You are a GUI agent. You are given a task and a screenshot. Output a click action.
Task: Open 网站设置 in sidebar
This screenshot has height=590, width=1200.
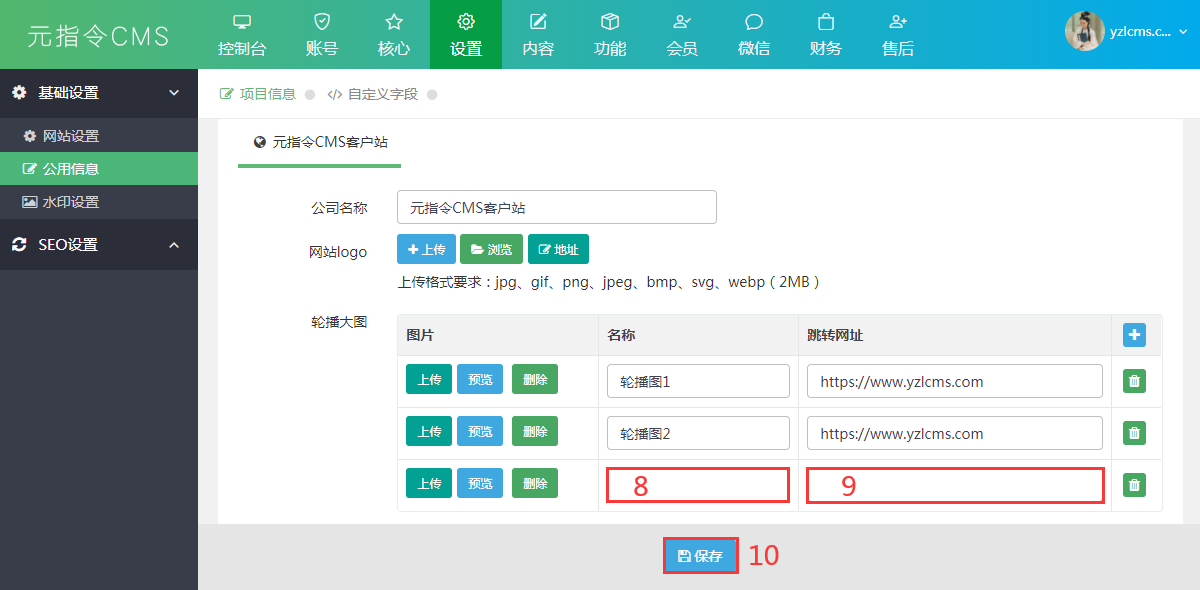[x=99, y=136]
